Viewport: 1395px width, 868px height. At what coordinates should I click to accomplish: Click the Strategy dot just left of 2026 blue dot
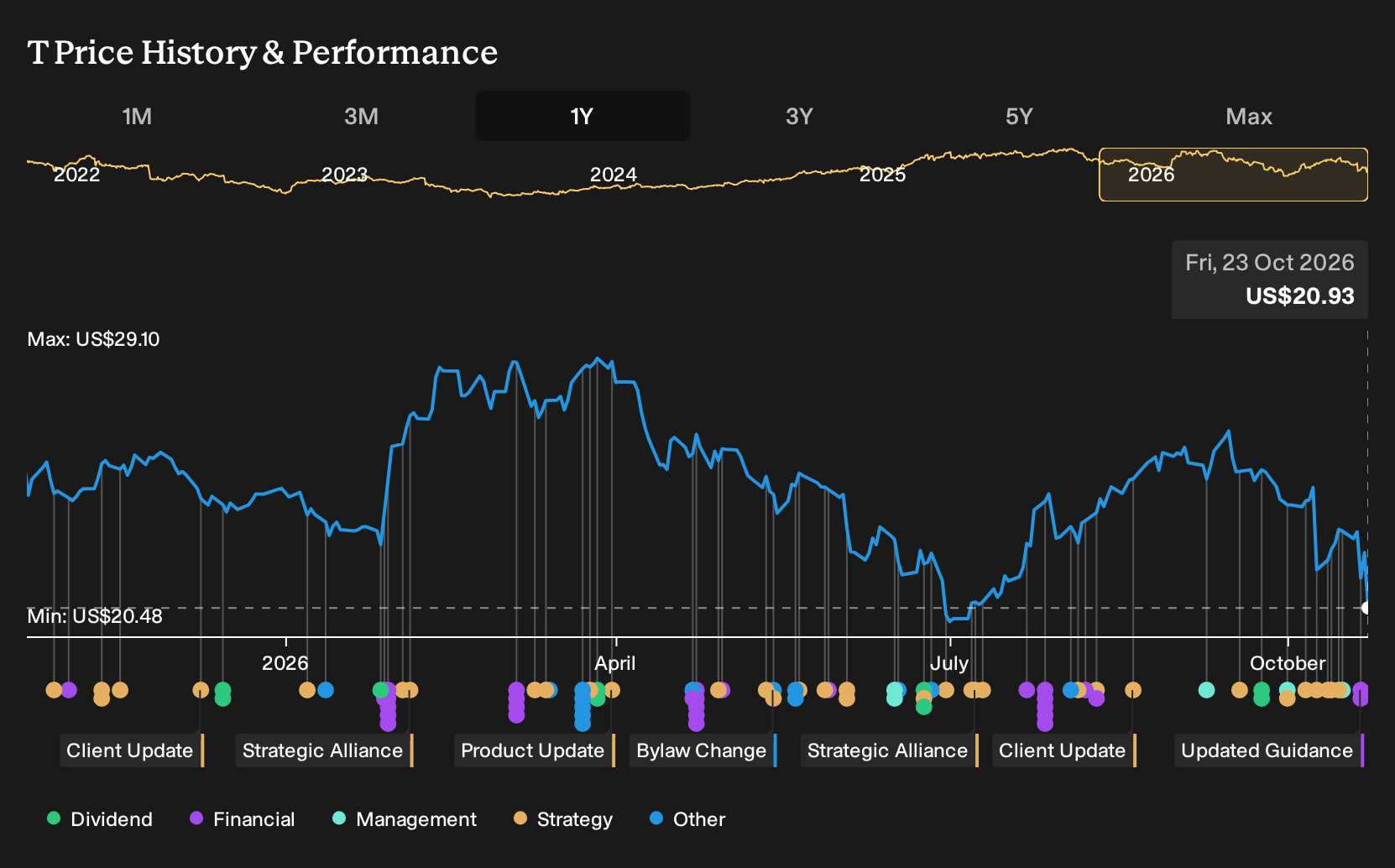point(307,690)
